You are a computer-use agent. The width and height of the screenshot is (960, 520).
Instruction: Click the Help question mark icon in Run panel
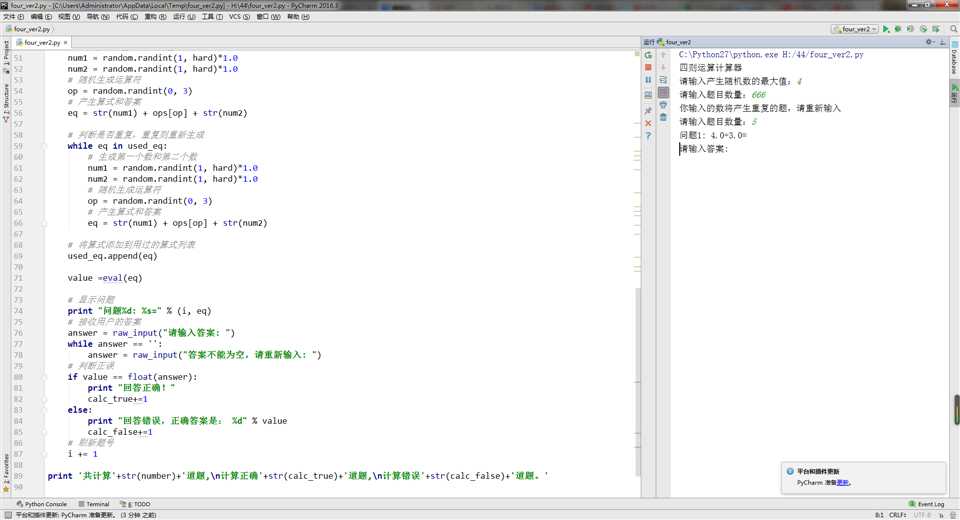pos(648,136)
